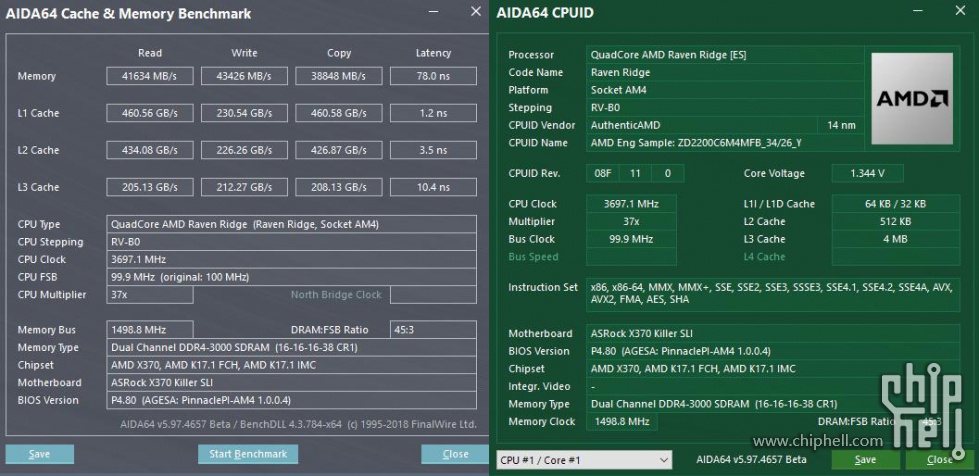
Task: Select L3 Cache Copy 208.13 GB/s
Action: click(338, 187)
